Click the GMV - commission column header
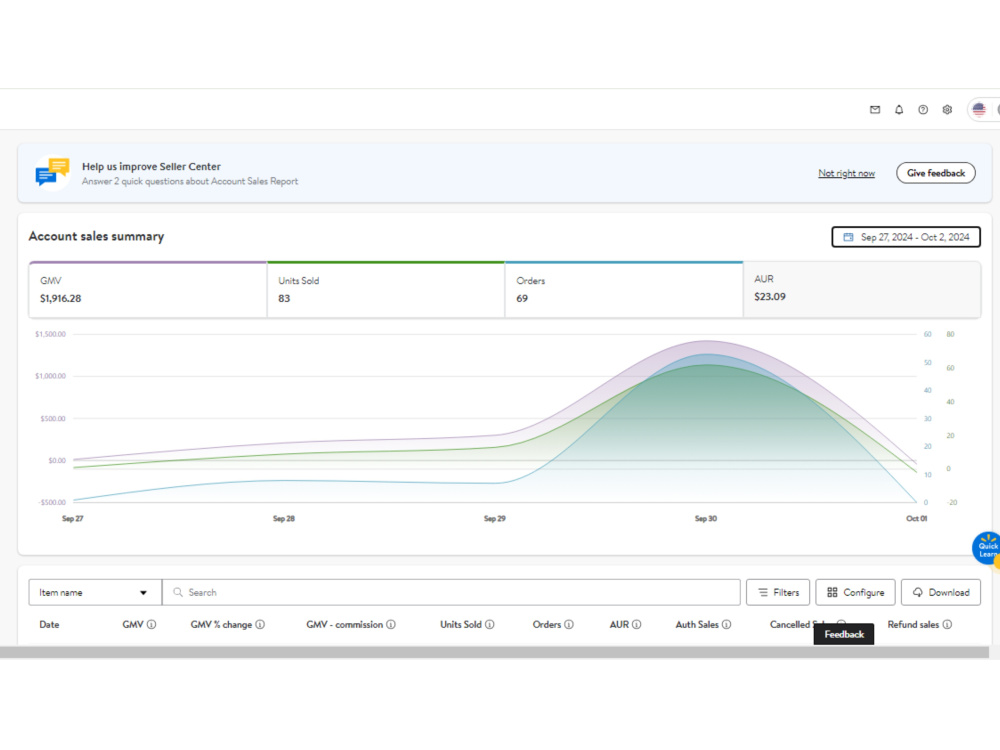The height and width of the screenshot is (750, 1000). (344, 624)
